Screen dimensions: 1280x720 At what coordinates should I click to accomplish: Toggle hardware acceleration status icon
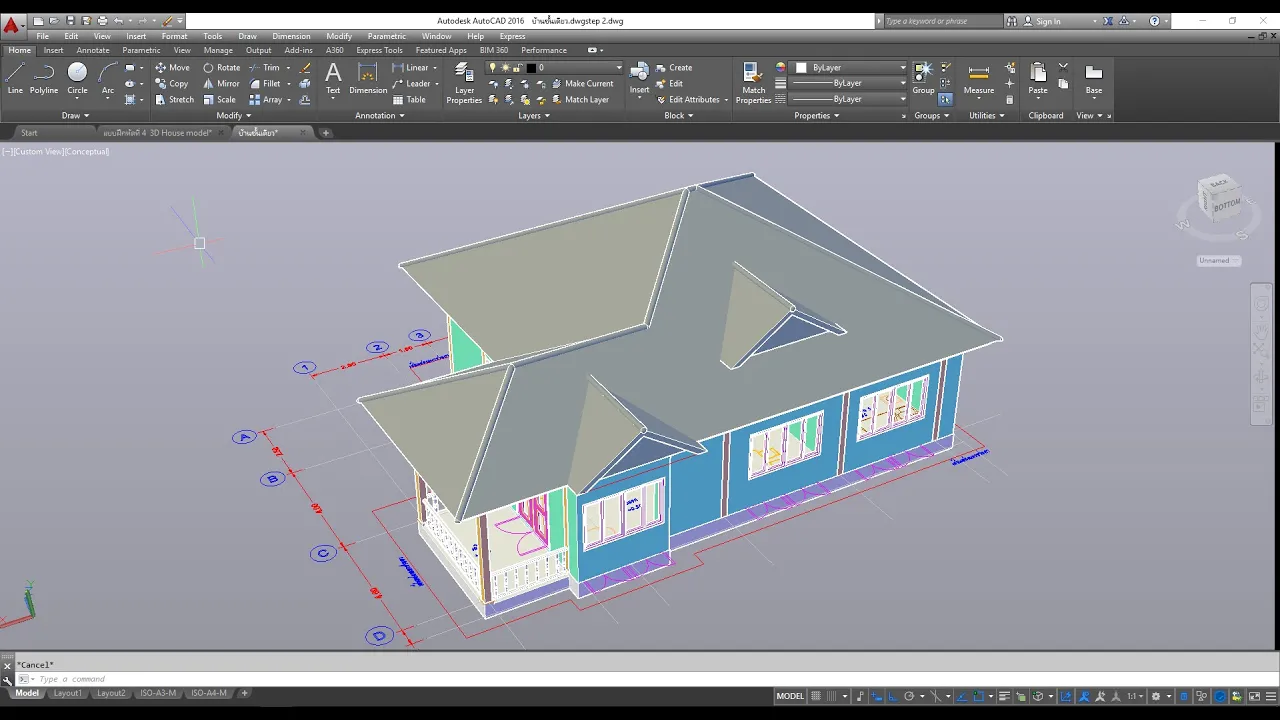pyautogui.click(x=1219, y=696)
